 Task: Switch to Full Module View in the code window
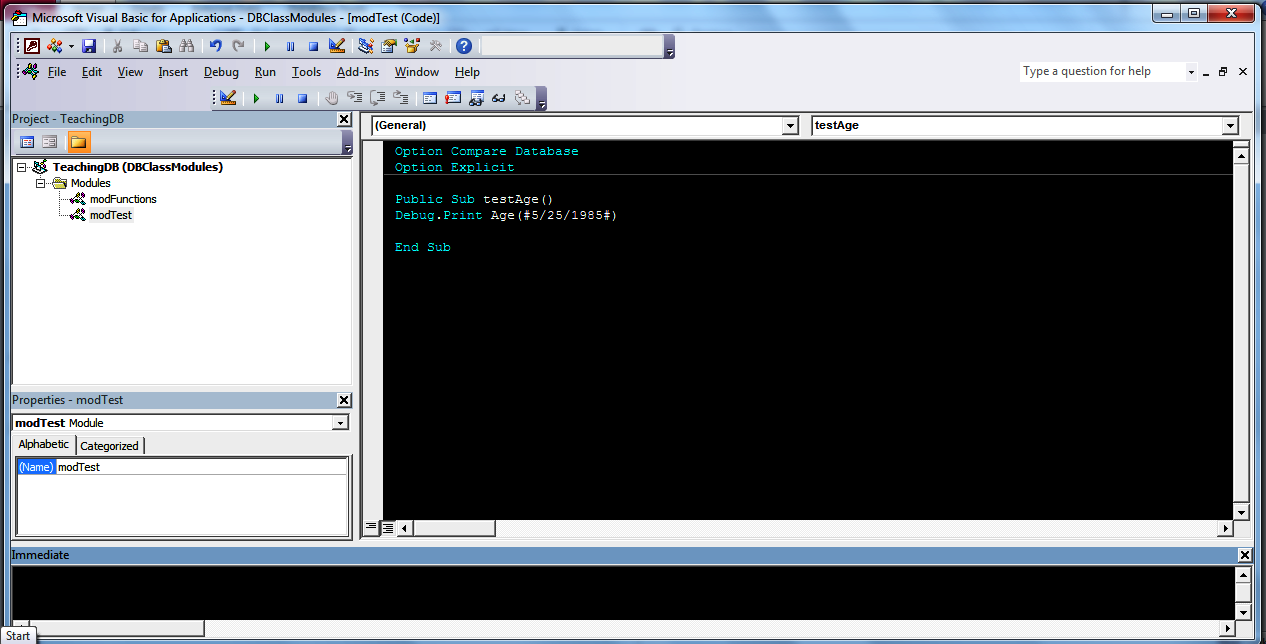click(x=387, y=527)
